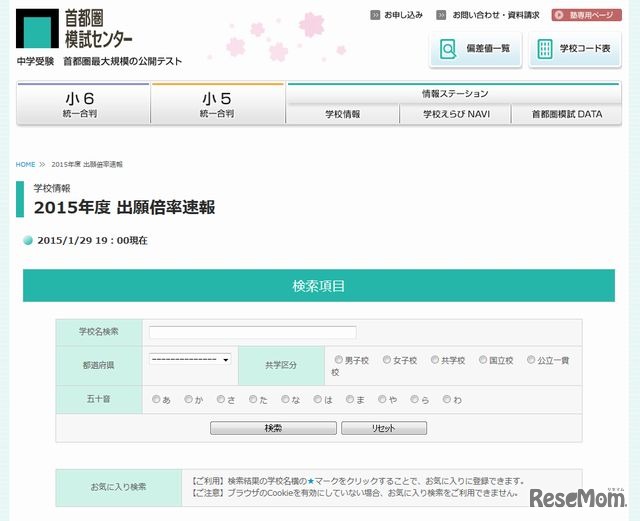
Task: Select the 国立校 radio button
Action: 483,360
